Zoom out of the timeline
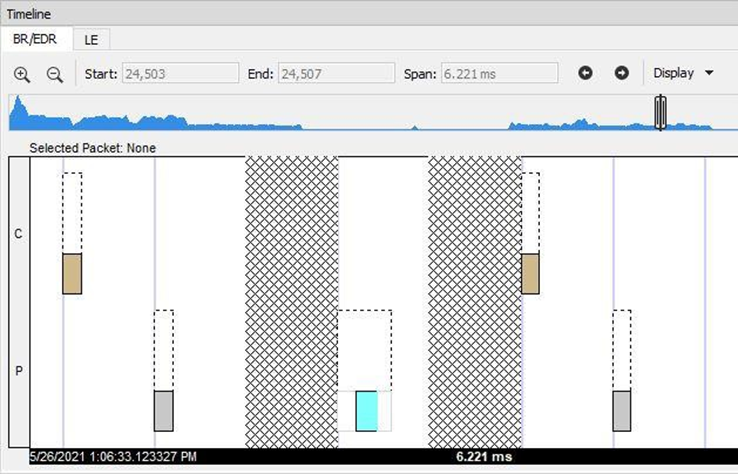 click(55, 74)
